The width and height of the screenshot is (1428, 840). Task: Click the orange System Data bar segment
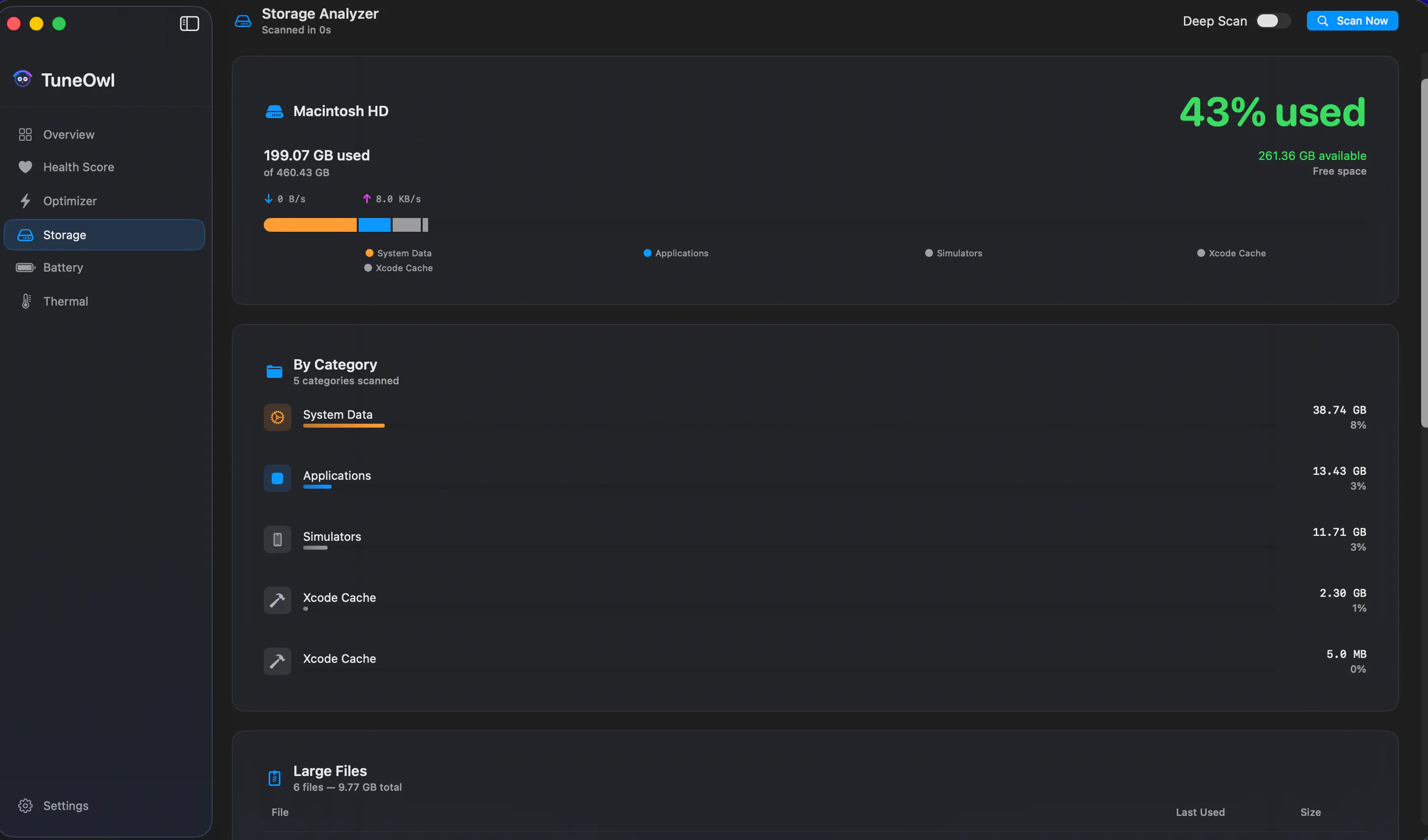click(310, 225)
